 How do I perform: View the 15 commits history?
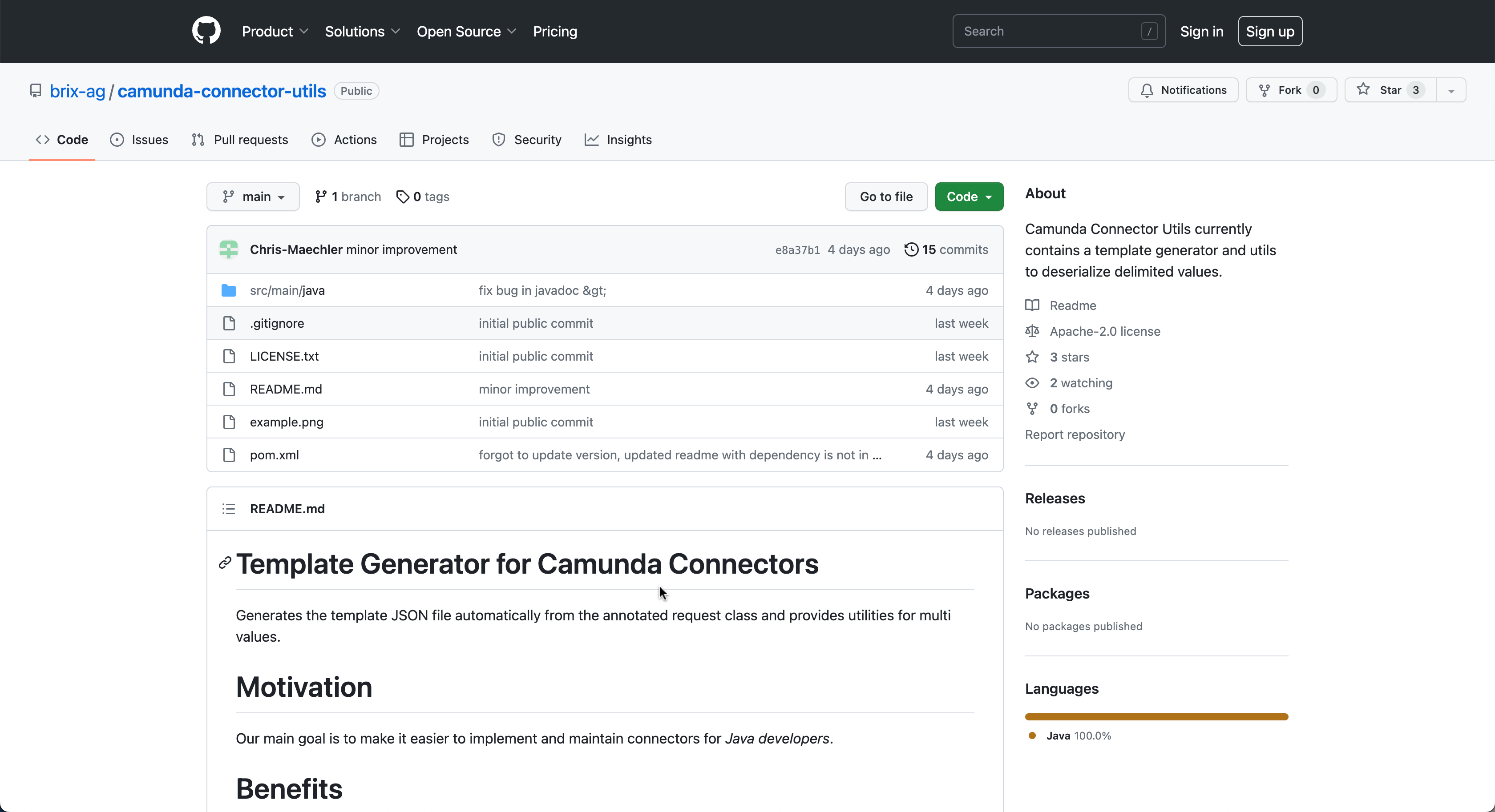pyautogui.click(x=946, y=249)
